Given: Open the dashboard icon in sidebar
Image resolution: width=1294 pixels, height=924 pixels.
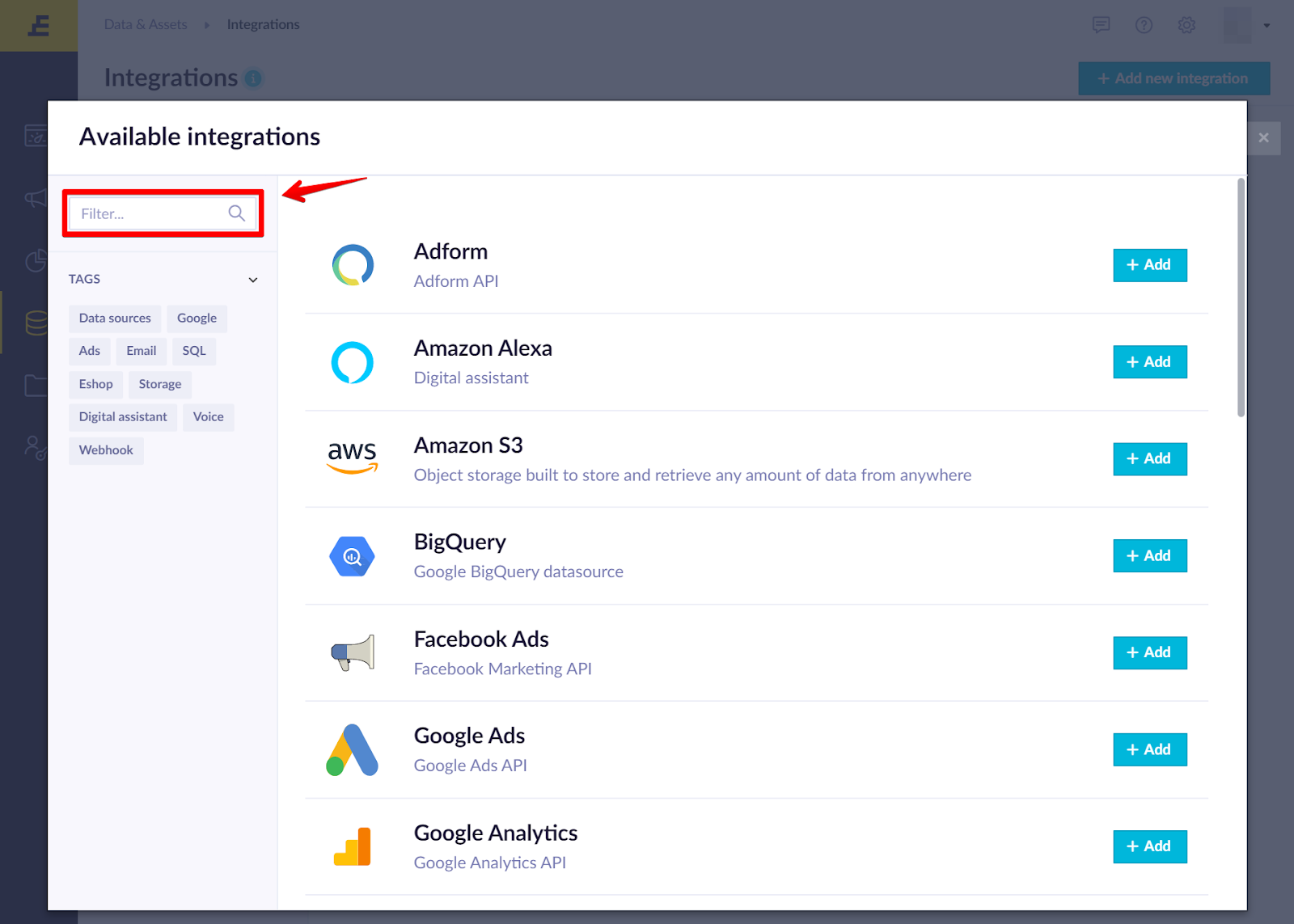Looking at the screenshot, I should [x=36, y=135].
